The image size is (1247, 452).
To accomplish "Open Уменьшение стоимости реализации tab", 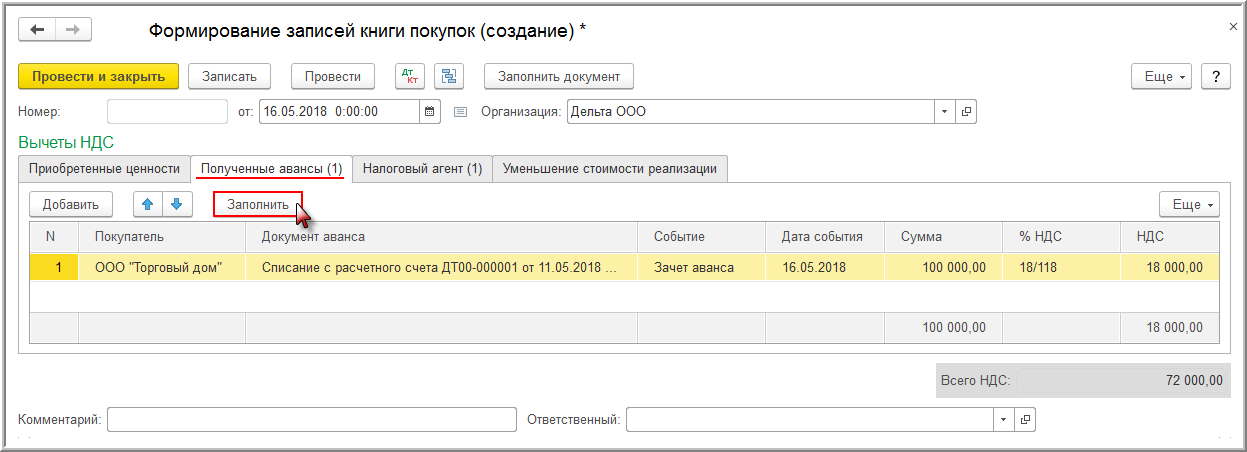I will (610, 169).
